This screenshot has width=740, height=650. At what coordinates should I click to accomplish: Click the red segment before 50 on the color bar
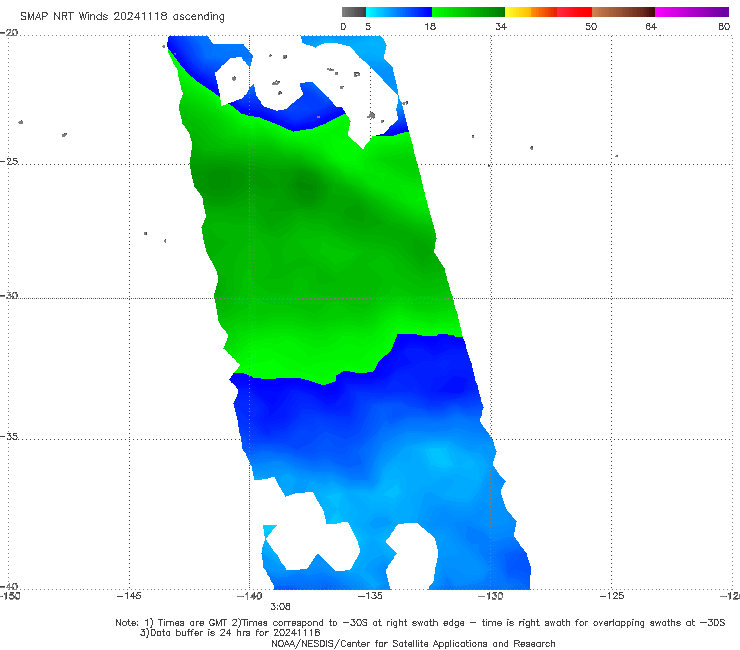pos(574,12)
